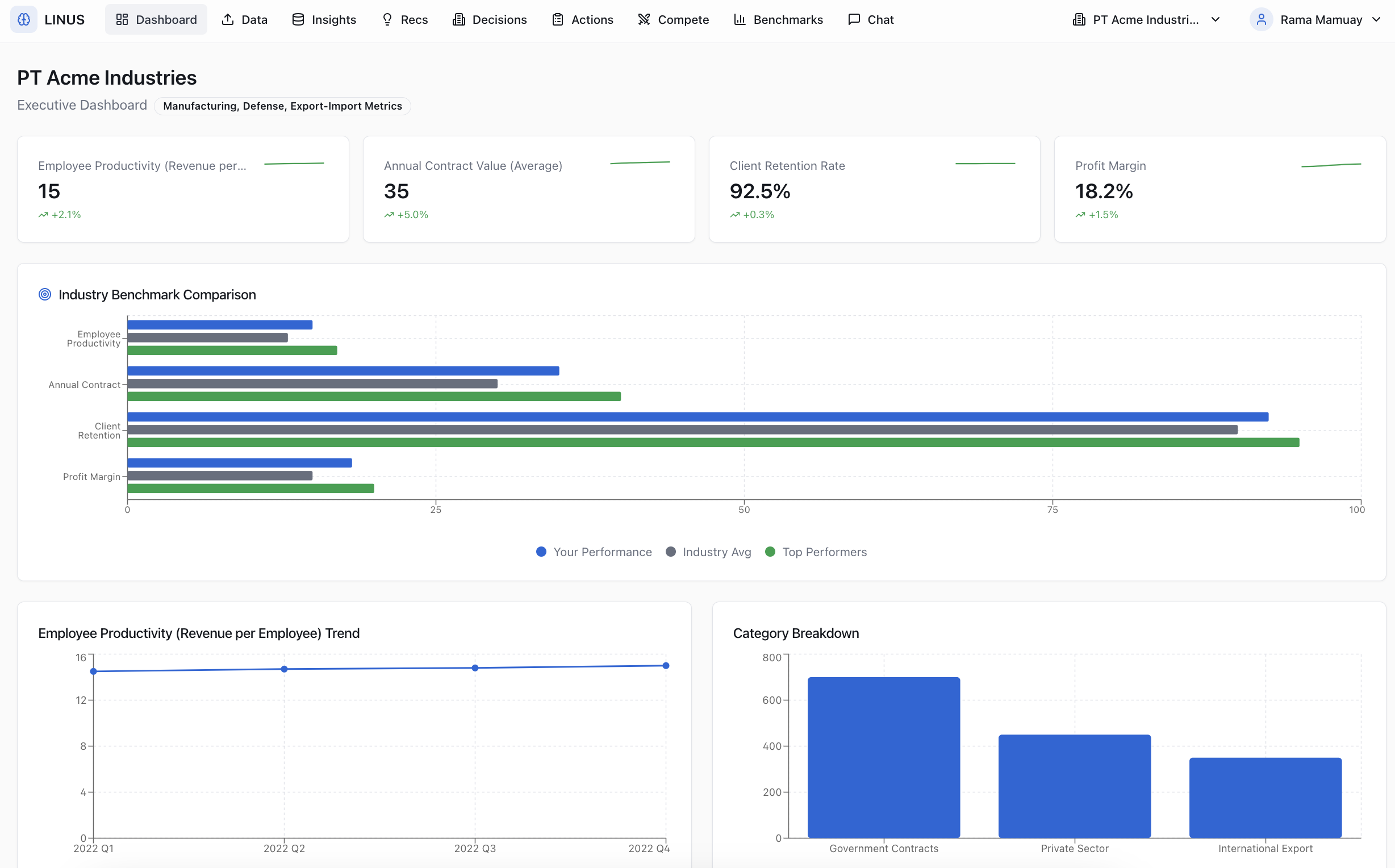The width and height of the screenshot is (1395, 868).
Task: Click the Manufacturing, Defense, Export-Import Metrics badge
Action: pyautogui.click(x=282, y=106)
